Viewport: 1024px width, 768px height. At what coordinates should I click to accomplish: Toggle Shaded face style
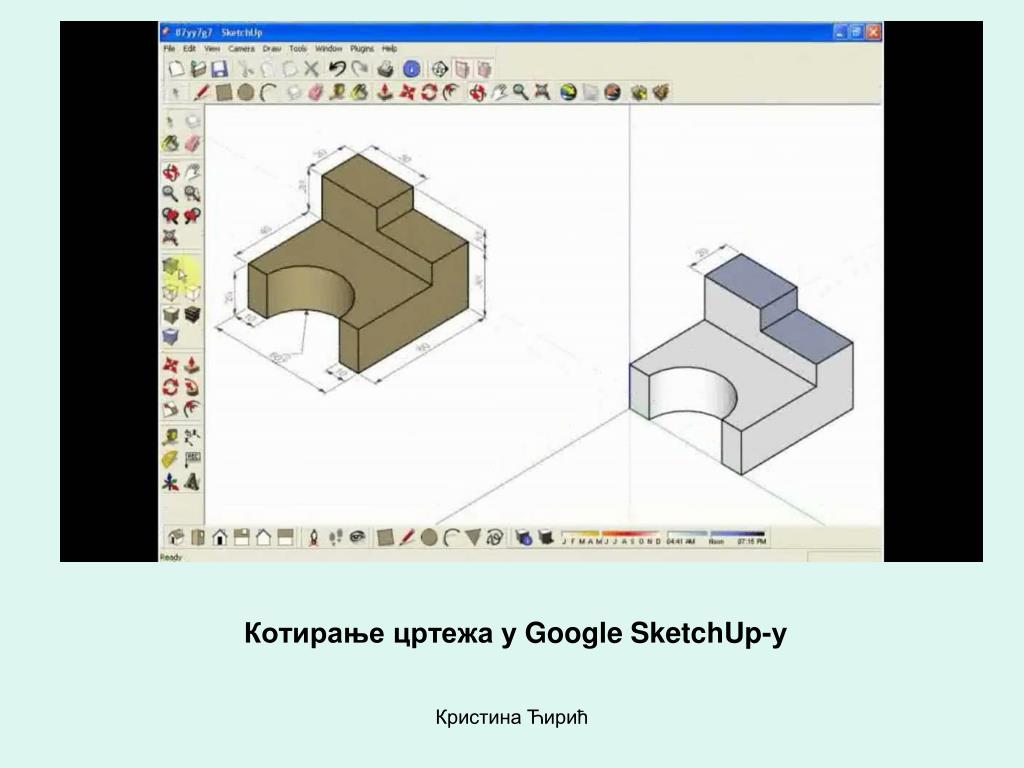(x=170, y=315)
